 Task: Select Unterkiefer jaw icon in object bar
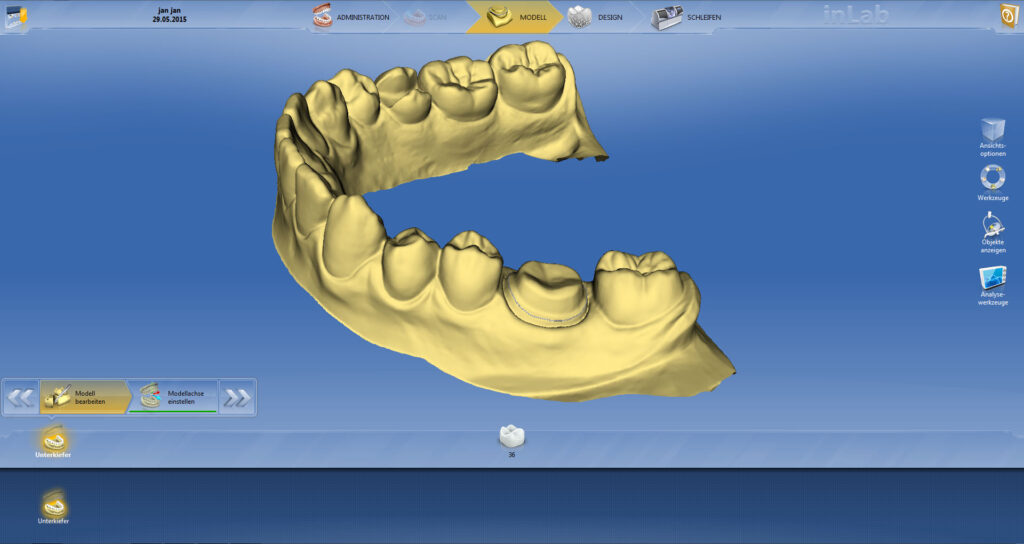point(55,439)
